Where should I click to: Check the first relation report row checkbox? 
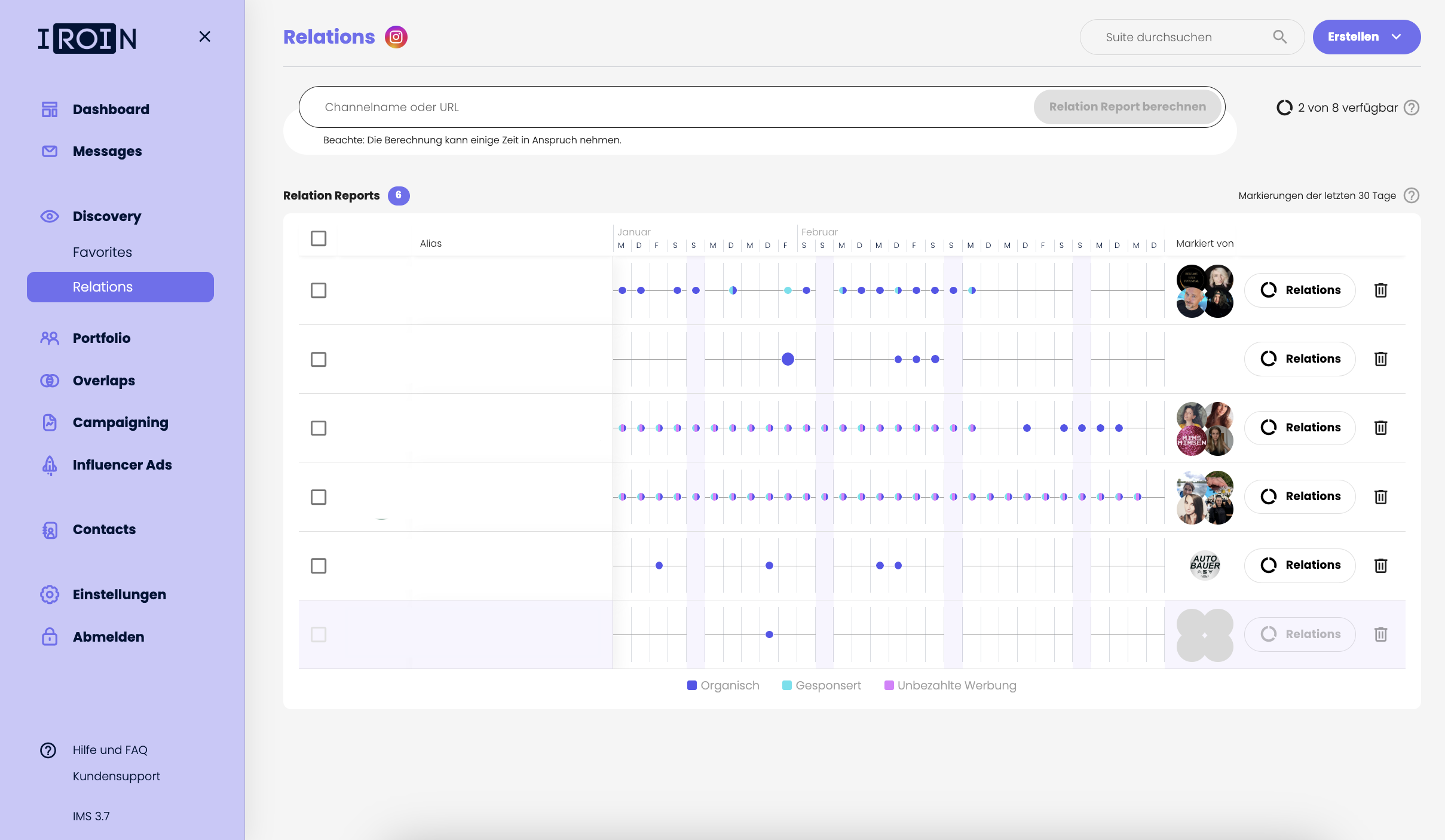319,290
